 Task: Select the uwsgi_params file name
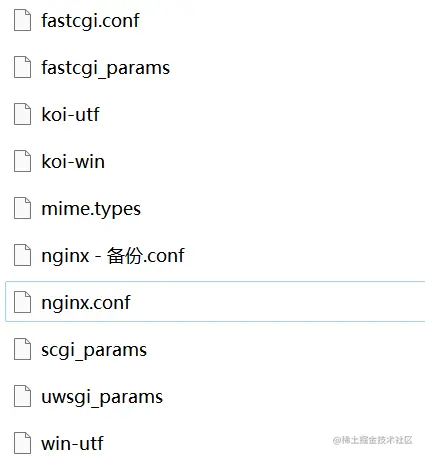[x=102, y=397]
